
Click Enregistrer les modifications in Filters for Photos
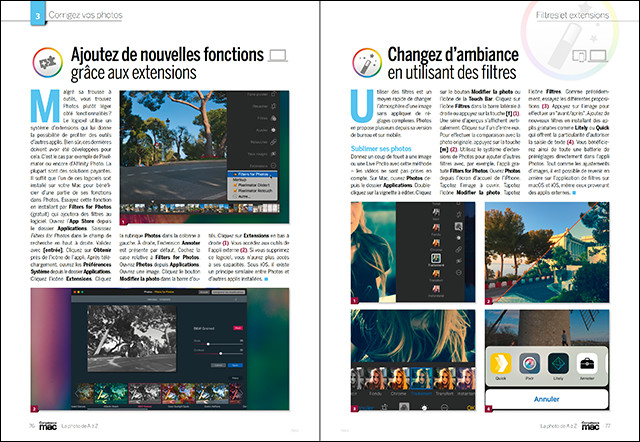[x=228, y=292]
